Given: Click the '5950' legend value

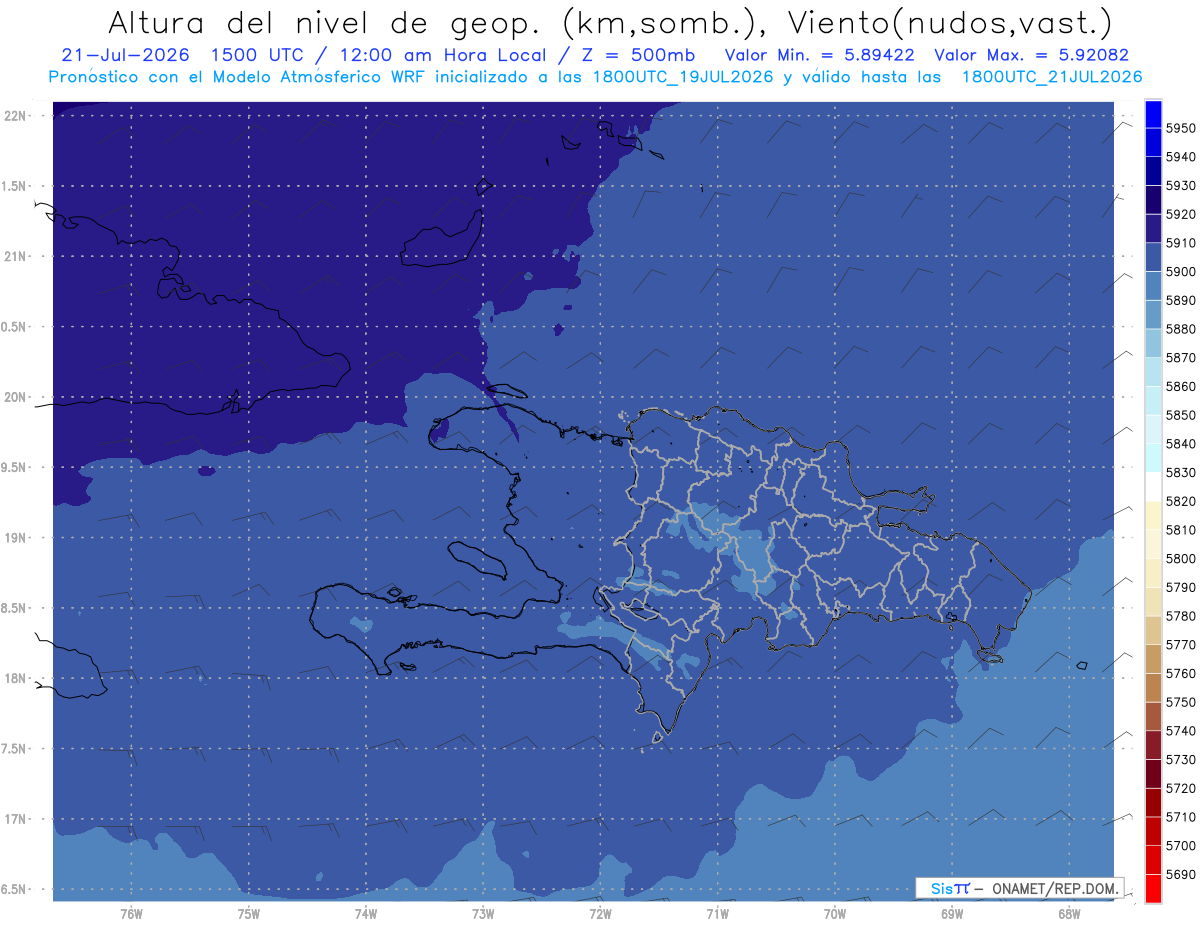Looking at the screenshot, I should [1180, 129].
